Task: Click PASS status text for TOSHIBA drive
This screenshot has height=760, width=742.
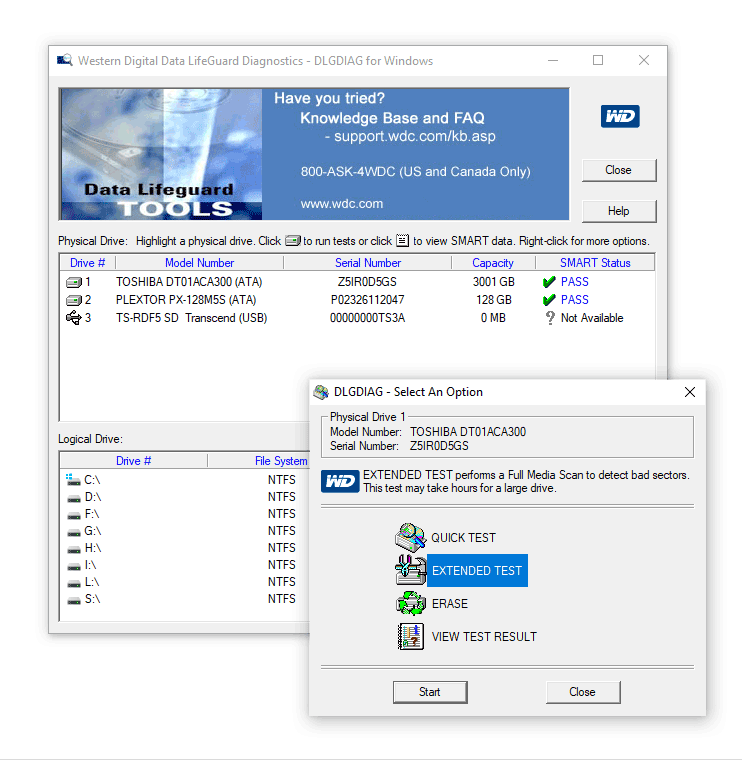Action: click(x=574, y=282)
